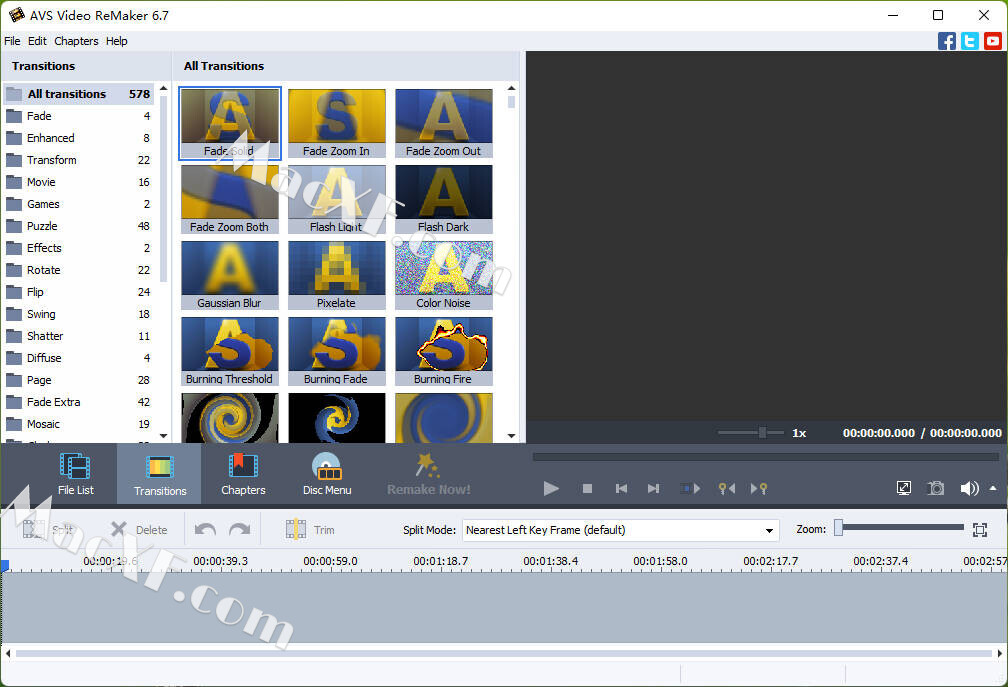Open the Chapters menu

tap(76, 41)
